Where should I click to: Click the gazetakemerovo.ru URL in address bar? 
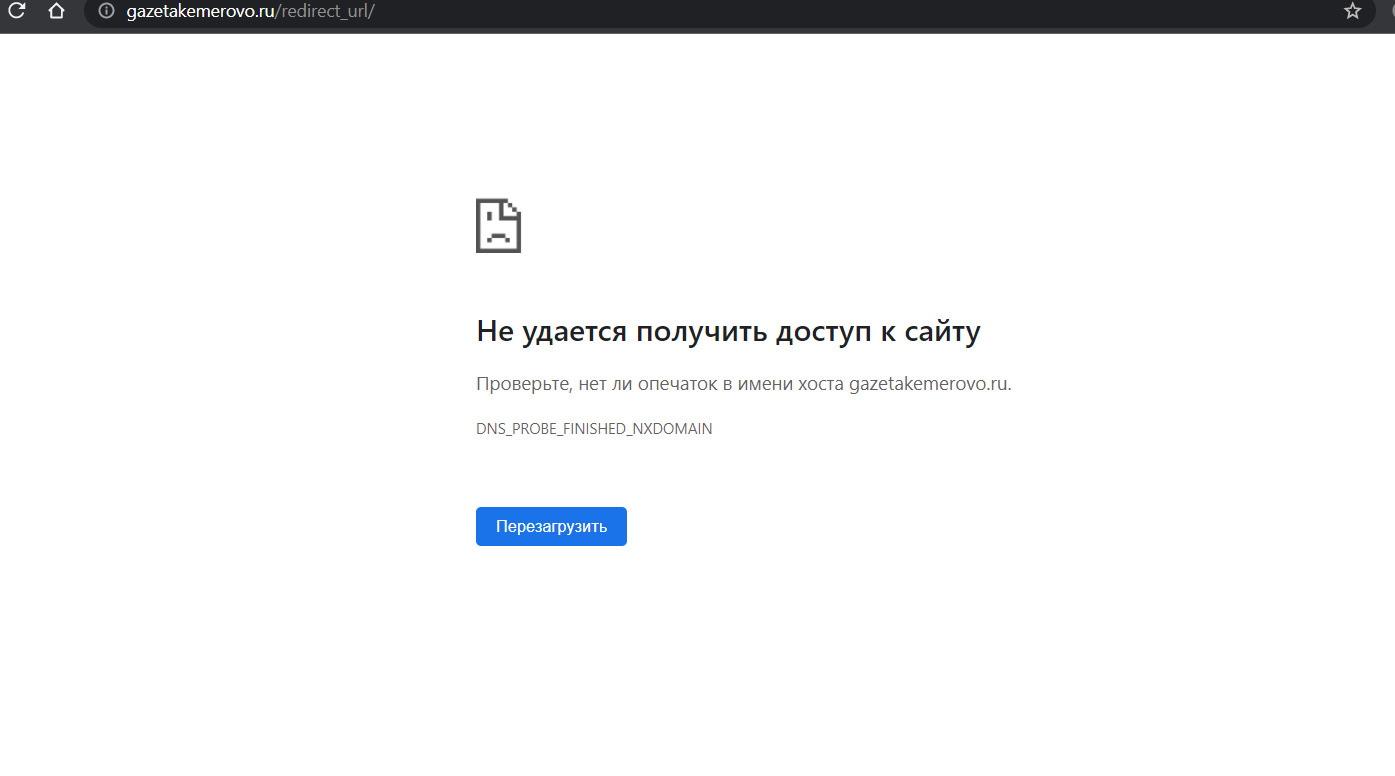click(250, 11)
